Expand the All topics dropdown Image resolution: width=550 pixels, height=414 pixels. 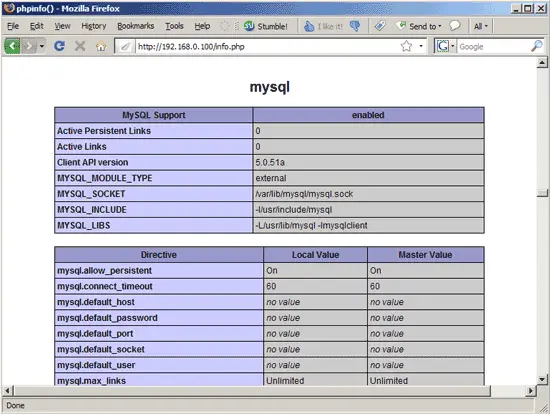tap(481, 26)
